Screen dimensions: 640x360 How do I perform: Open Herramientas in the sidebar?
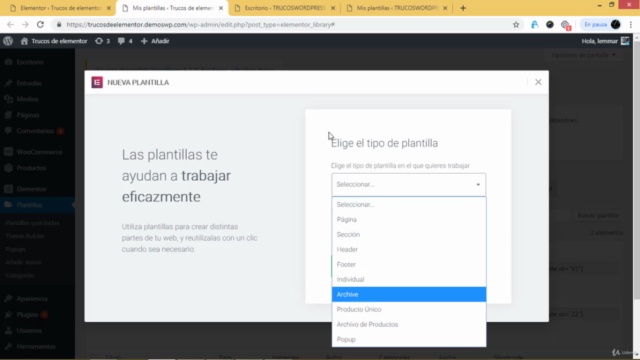pos(36,347)
